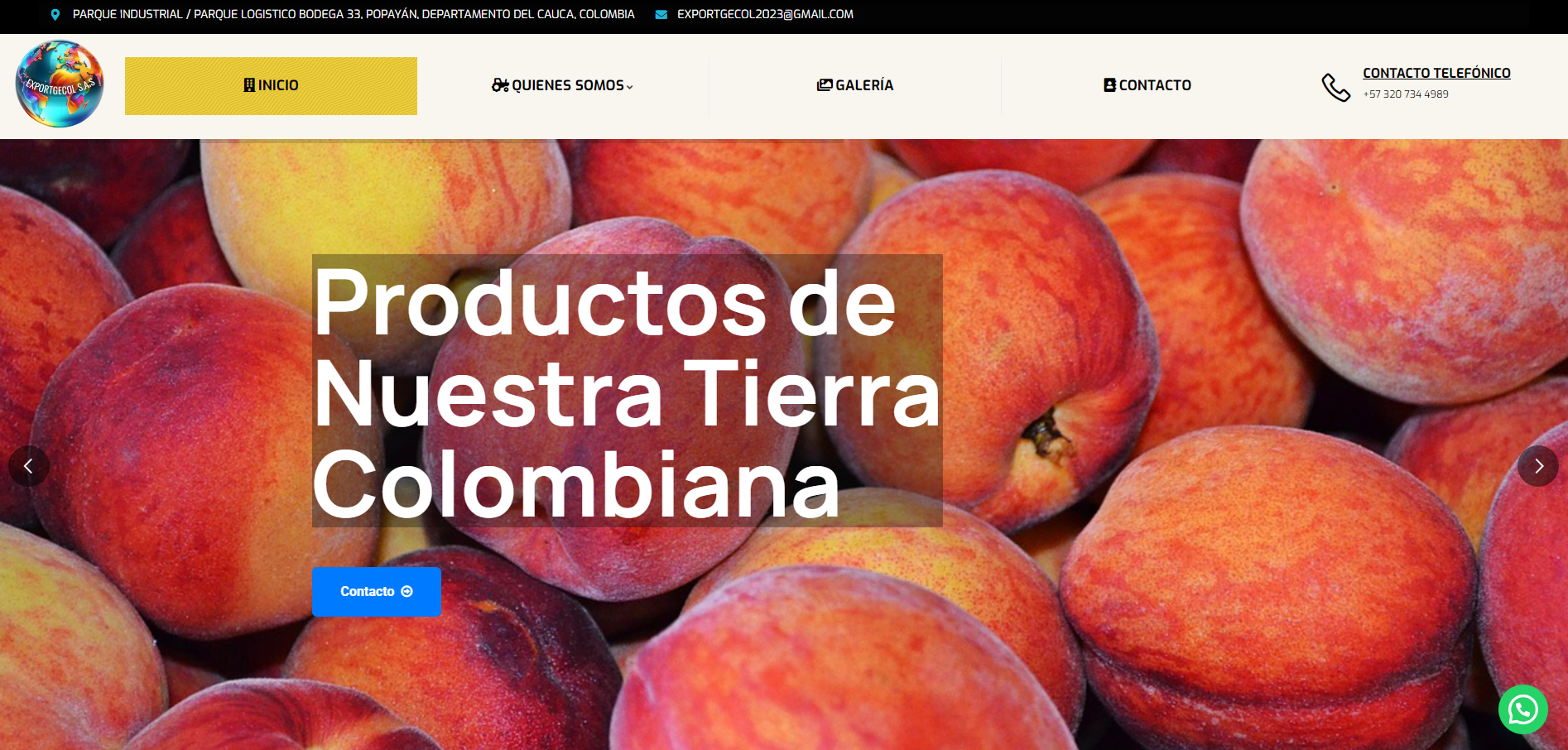Click the blue Contacto button
This screenshot has height=750, width=1568.
(377, 591)
